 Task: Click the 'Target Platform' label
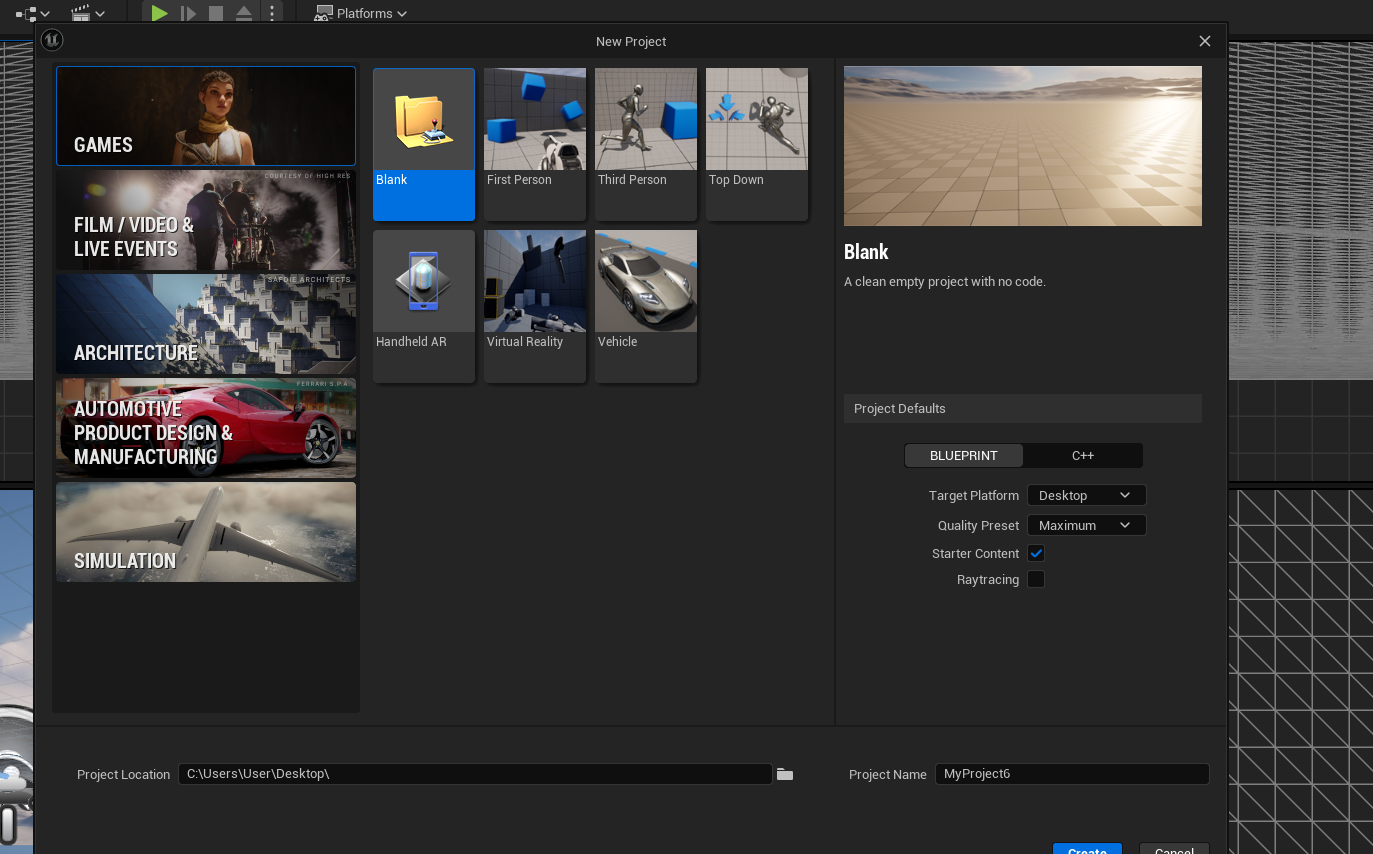974,495
